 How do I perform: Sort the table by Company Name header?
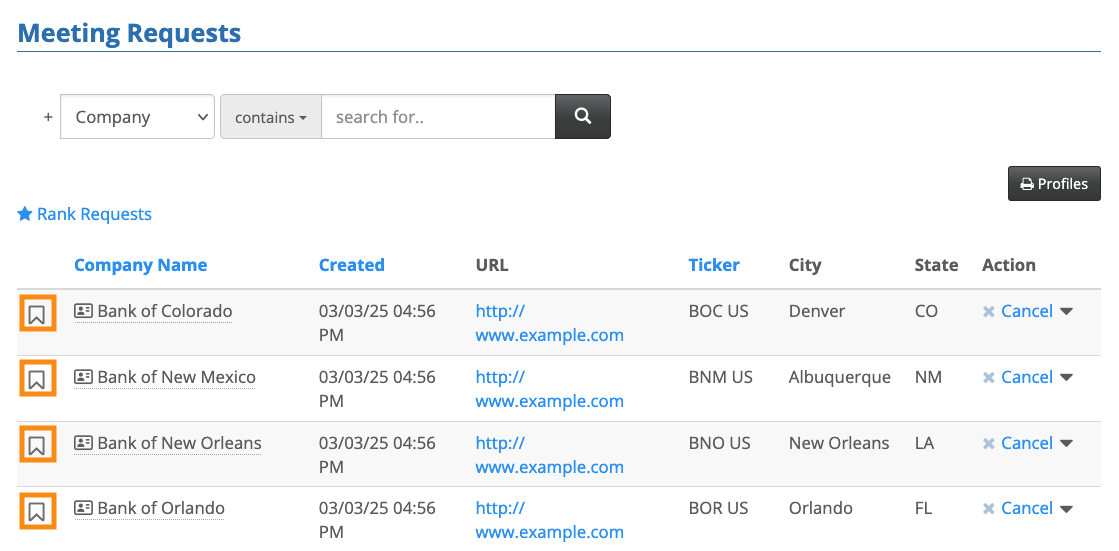click(x=140, y=265)
